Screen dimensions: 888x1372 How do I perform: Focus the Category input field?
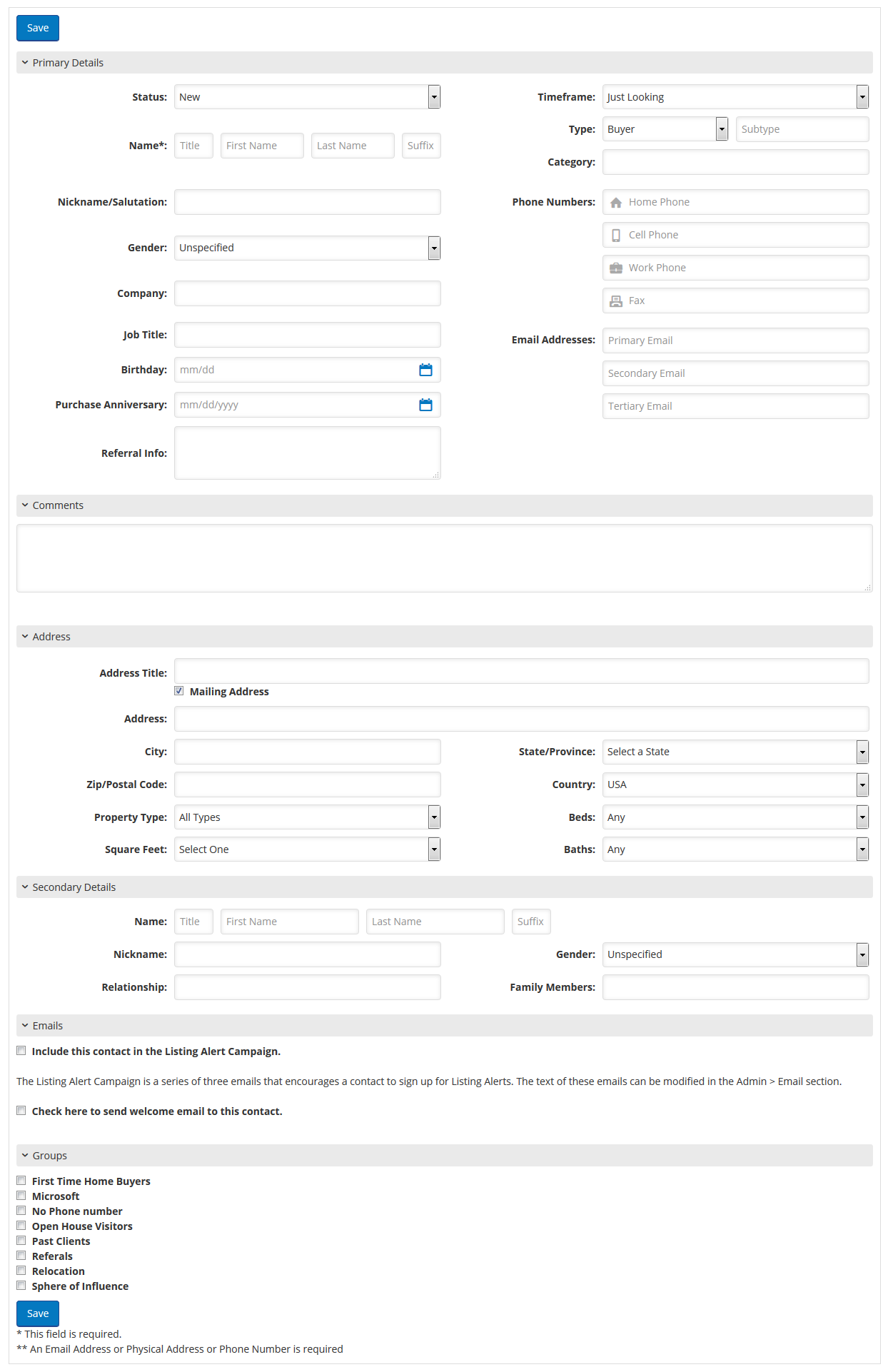click(736, 162)
